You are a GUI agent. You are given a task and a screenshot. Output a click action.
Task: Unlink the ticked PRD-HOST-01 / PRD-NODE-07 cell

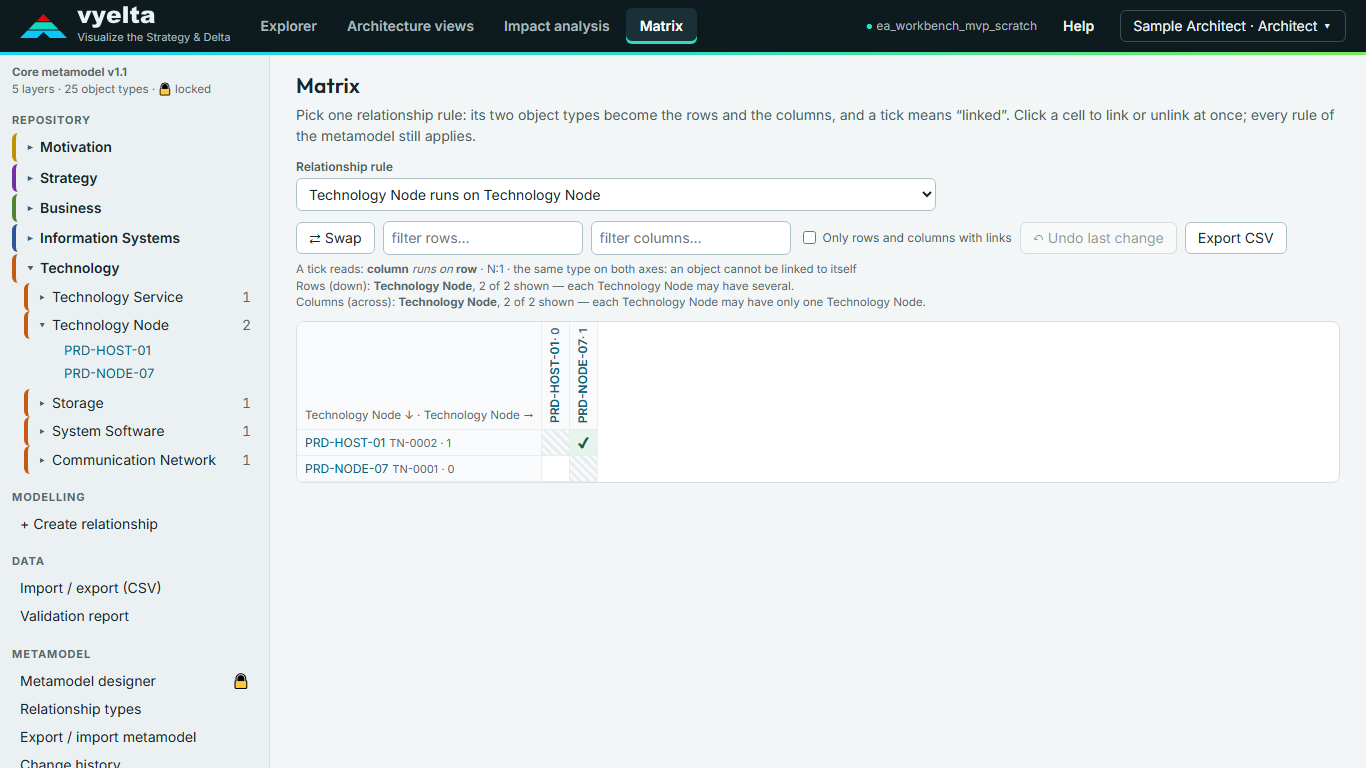tap(583, 443)
